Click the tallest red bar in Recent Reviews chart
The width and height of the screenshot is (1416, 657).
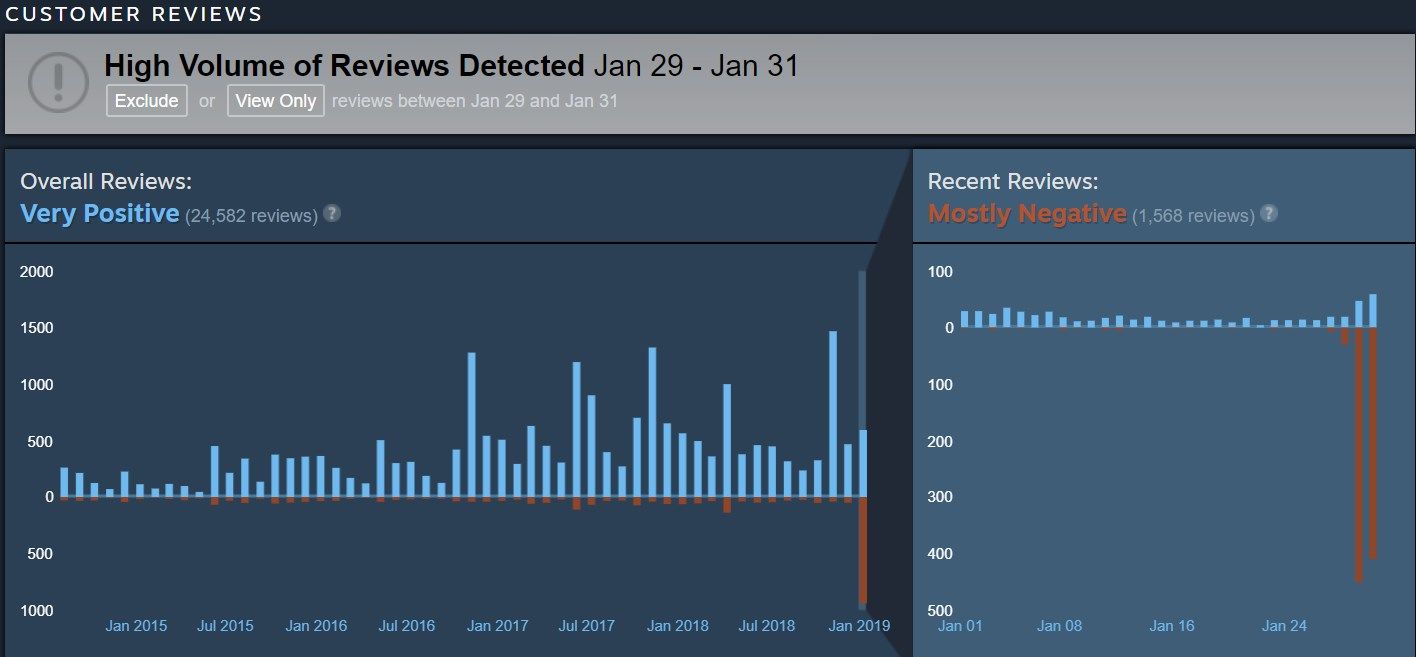(x=1359, y=455)
